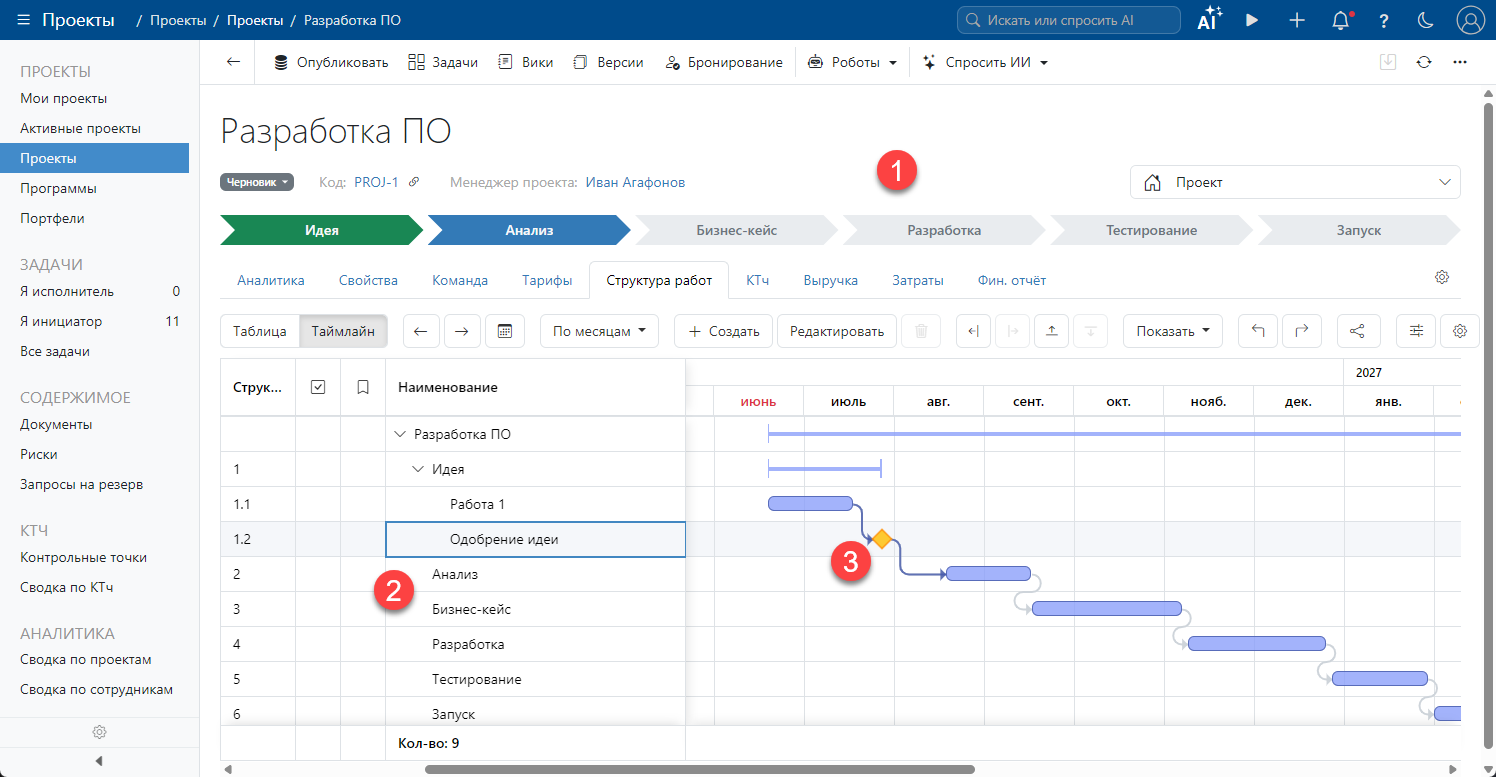Click the Создать button
The height and width of the screenshot is (777, 1496).
(x=724, y=331)
